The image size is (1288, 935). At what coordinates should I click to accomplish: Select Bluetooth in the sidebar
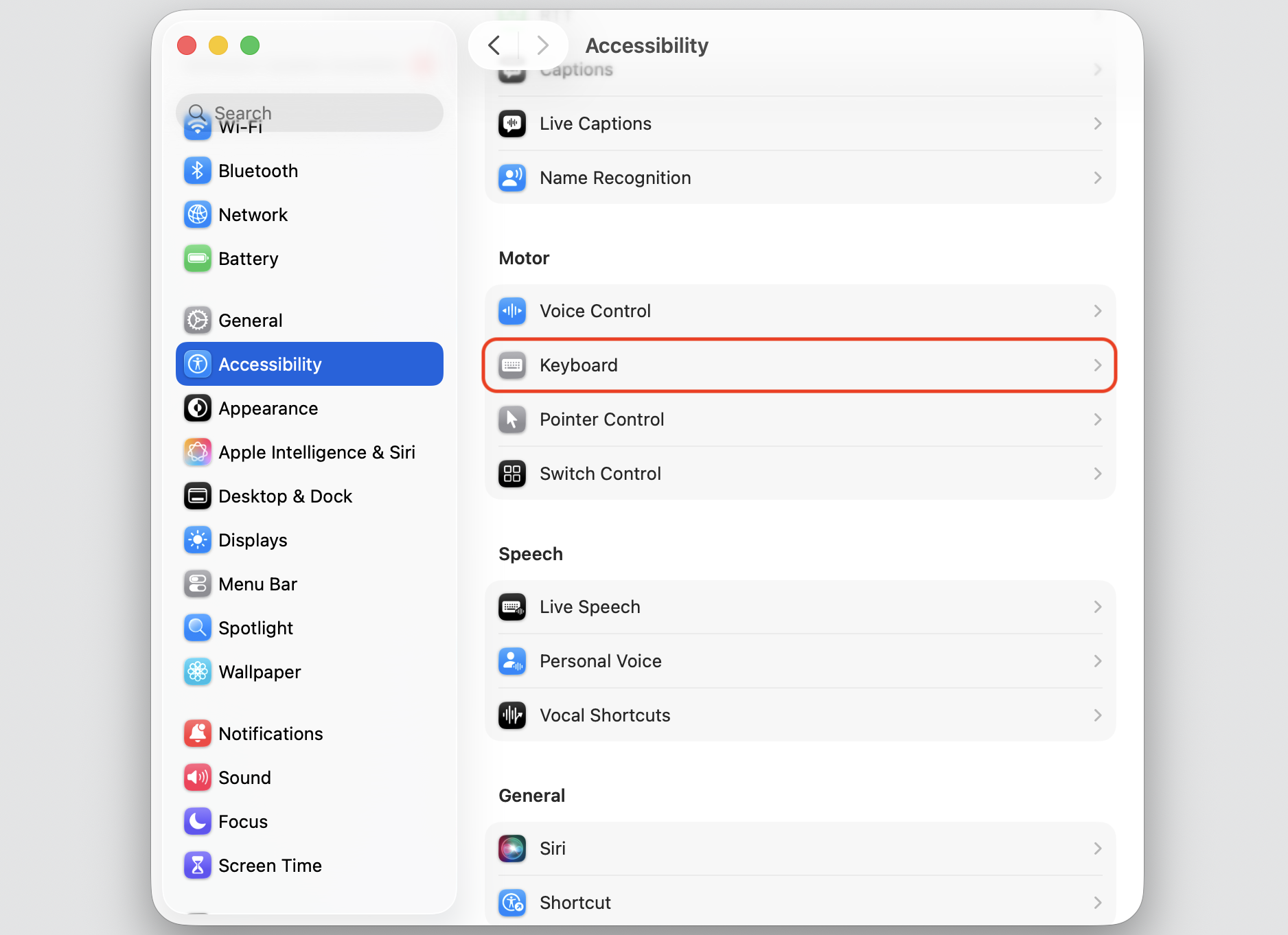[310, 171]
